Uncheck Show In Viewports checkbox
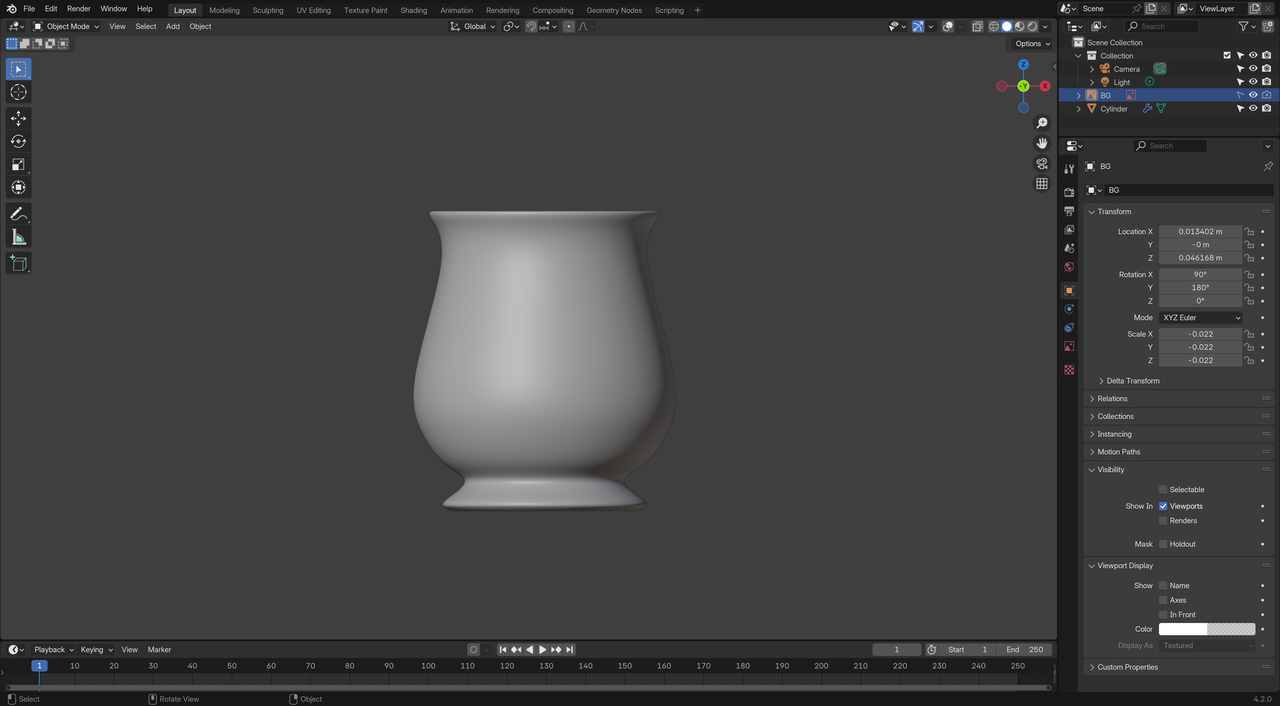 pos(1163,506)
